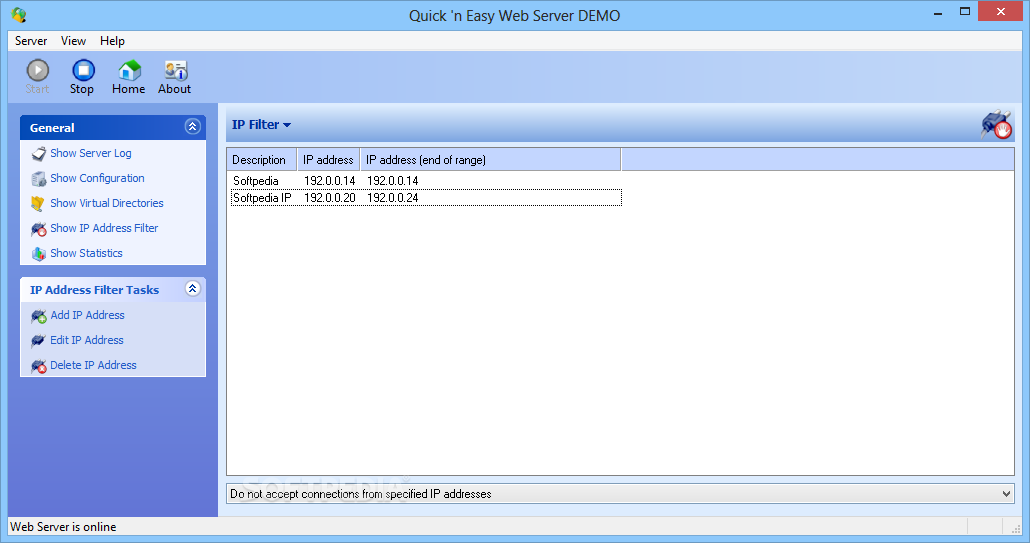Screen dimensions: 1030x543
Task: Select the Softpedia IP row description
Action: point(262,198)
